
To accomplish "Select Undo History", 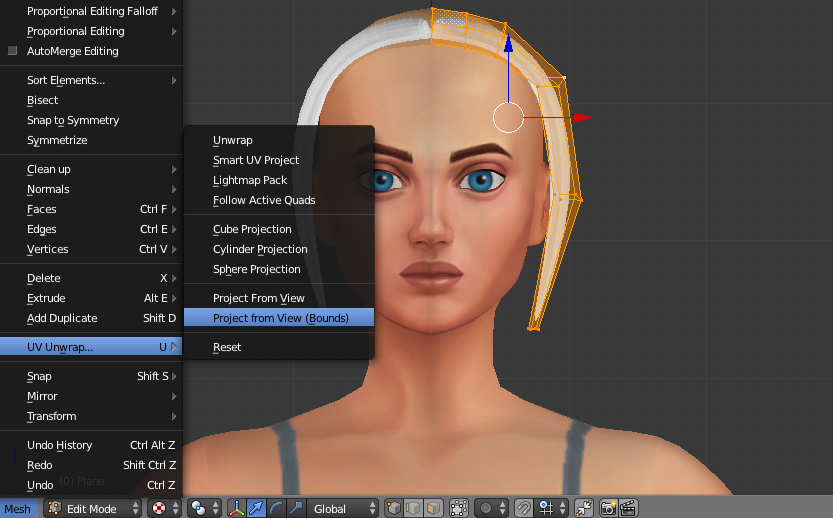I will [91, 445].
